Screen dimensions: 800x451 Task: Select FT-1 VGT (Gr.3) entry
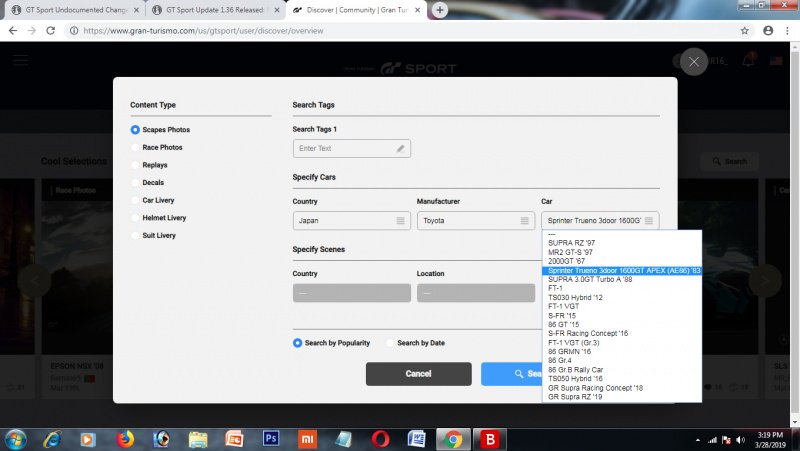pos(622,342)
